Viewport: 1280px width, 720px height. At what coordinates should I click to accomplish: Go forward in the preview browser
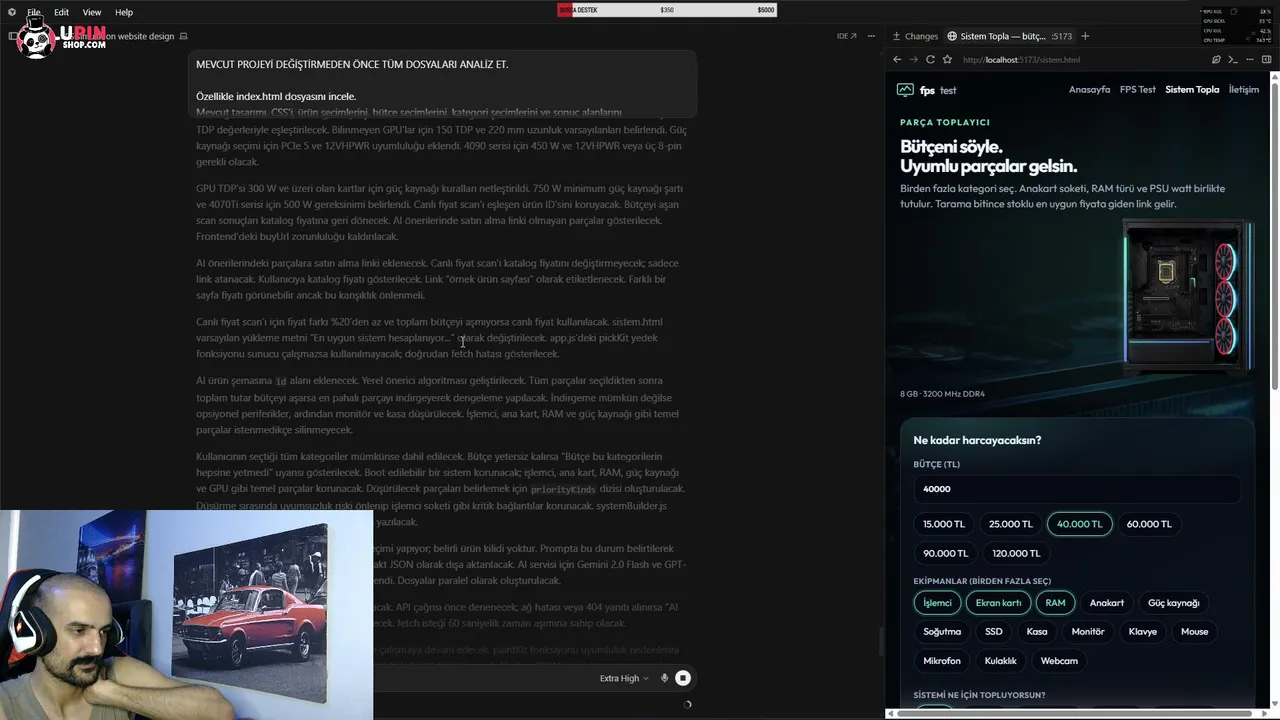pyautogui.click(x=913, y=60)
